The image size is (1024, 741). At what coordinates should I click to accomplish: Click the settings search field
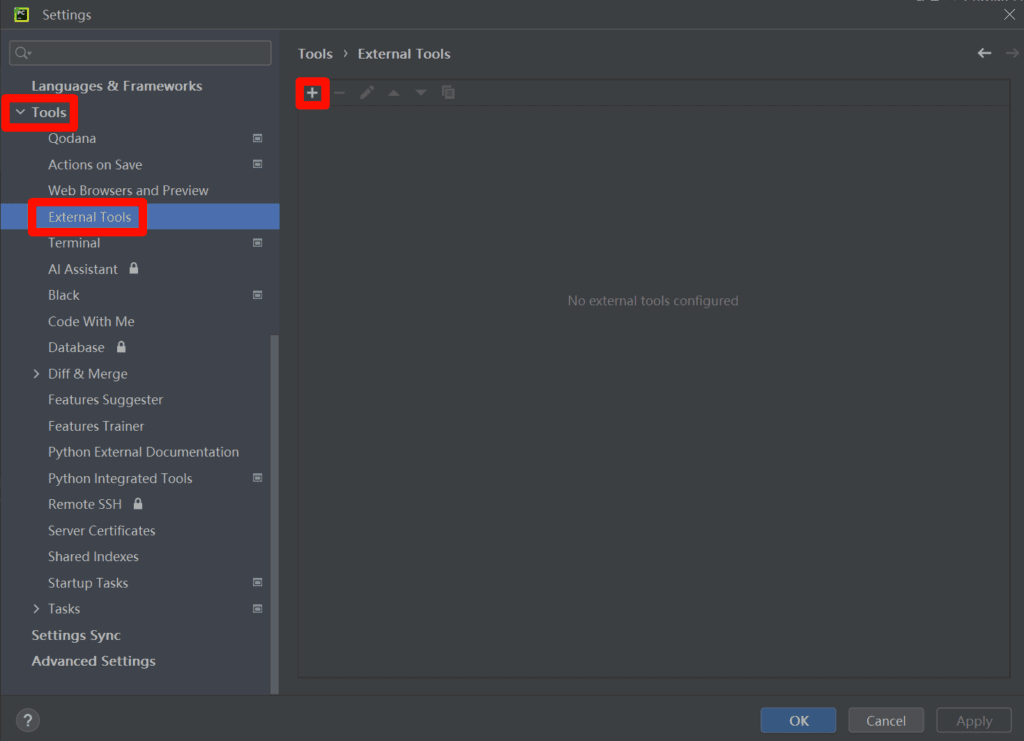click(140, 53)
